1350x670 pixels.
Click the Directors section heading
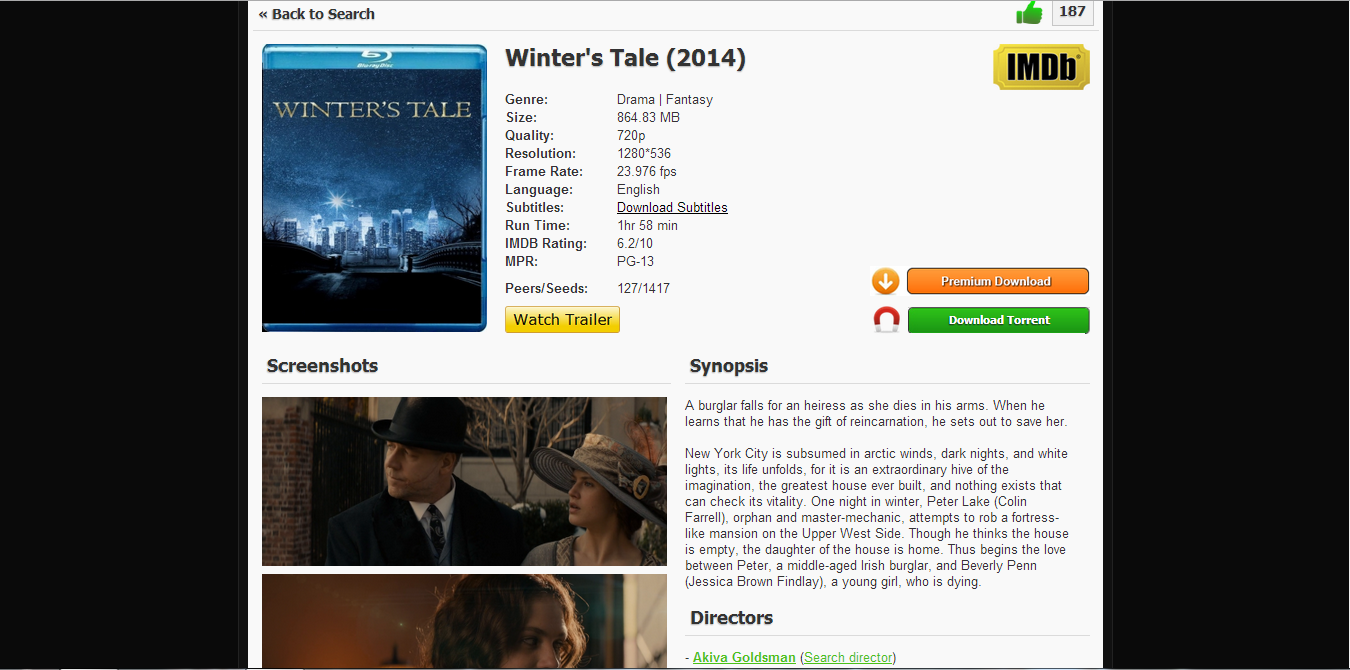click(x=731, y=618)
